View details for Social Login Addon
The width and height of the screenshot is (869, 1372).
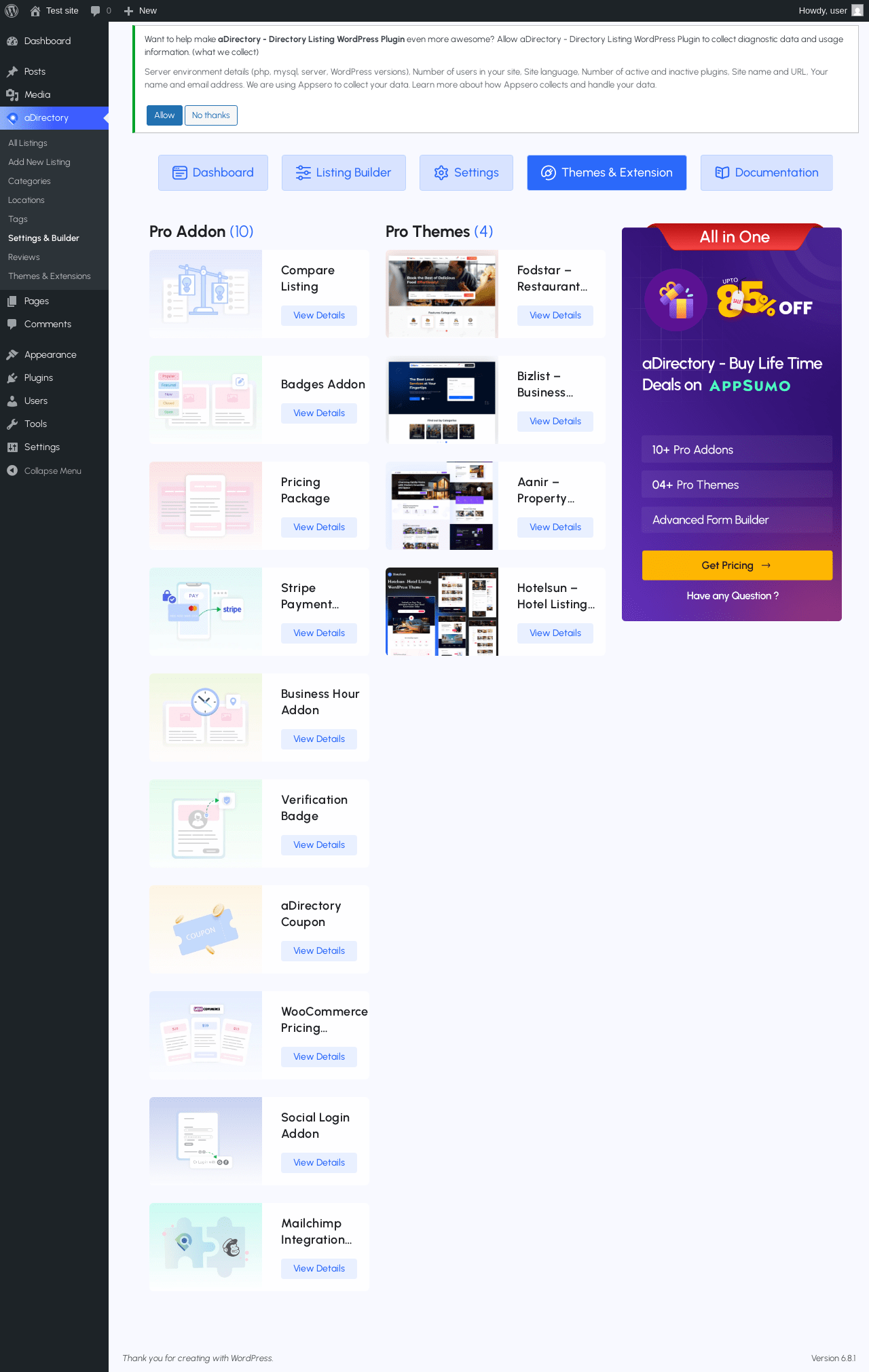pyautogui.click(x=319, y=1163)
